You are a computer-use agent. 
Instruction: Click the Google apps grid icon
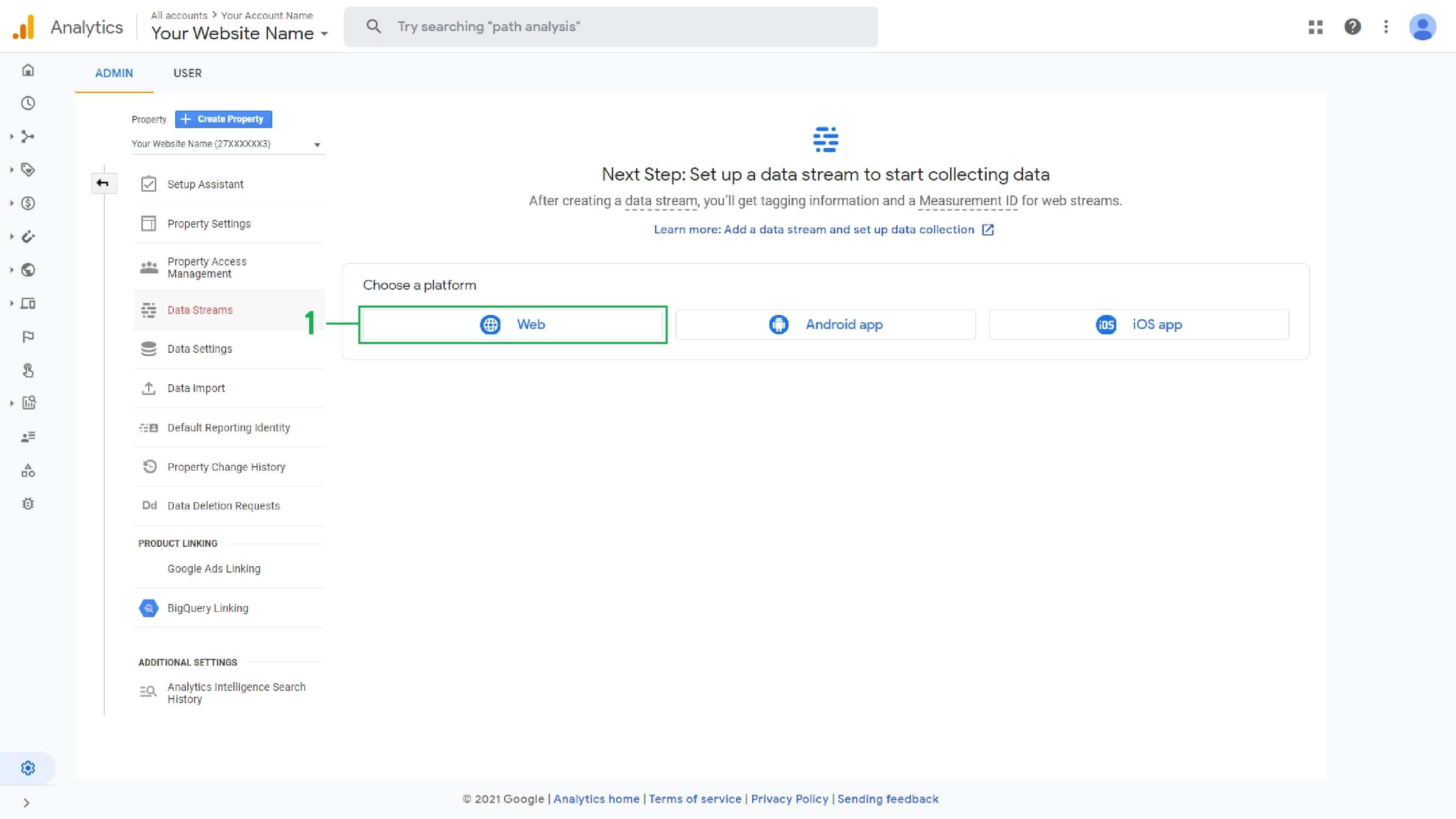[x=1315, y=27]
